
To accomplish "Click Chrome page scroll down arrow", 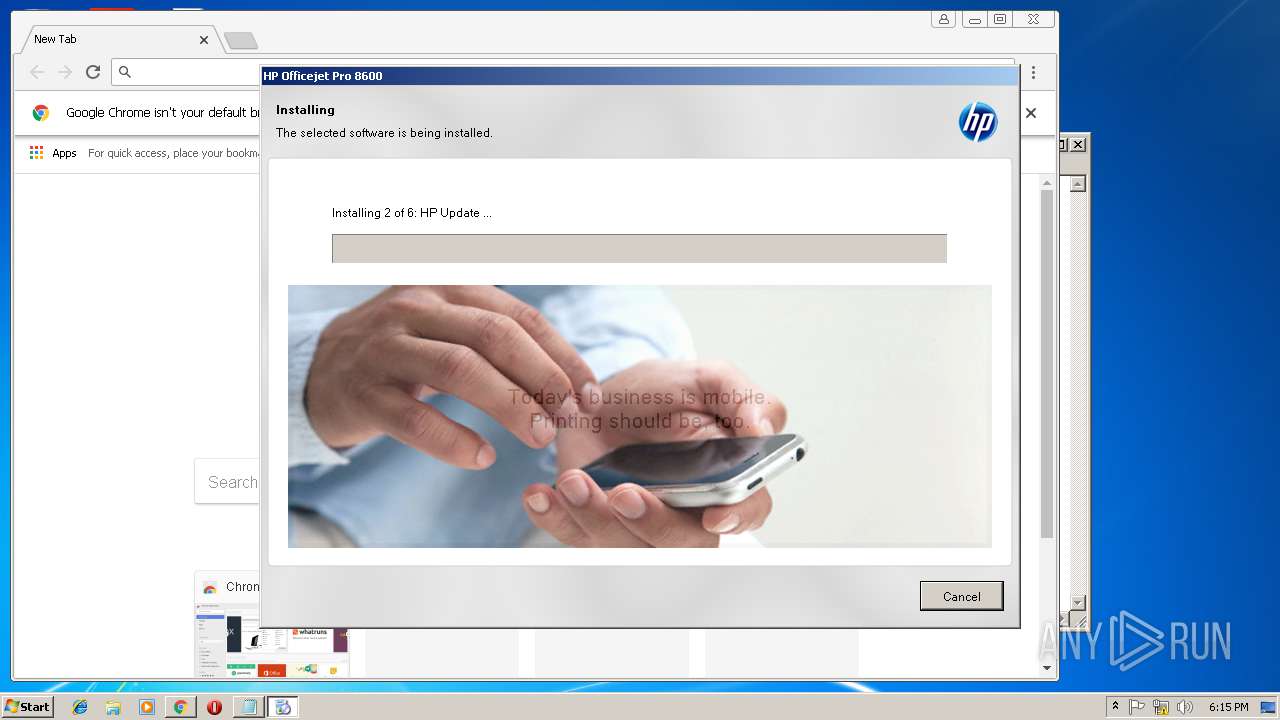I will [x=1047, y=668].
